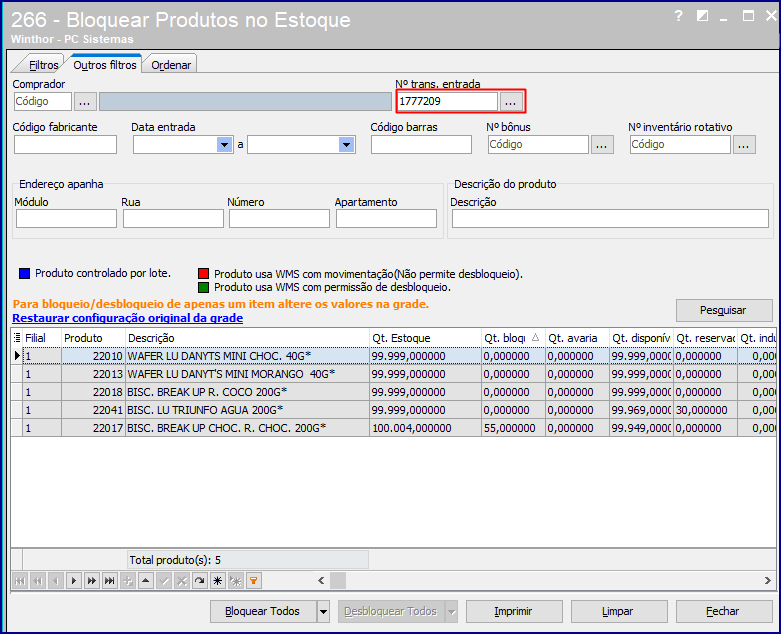Select the Outros filtros tab
This screenshot has width=781, height=634.
pyautogui.click(x=105, y=65)
